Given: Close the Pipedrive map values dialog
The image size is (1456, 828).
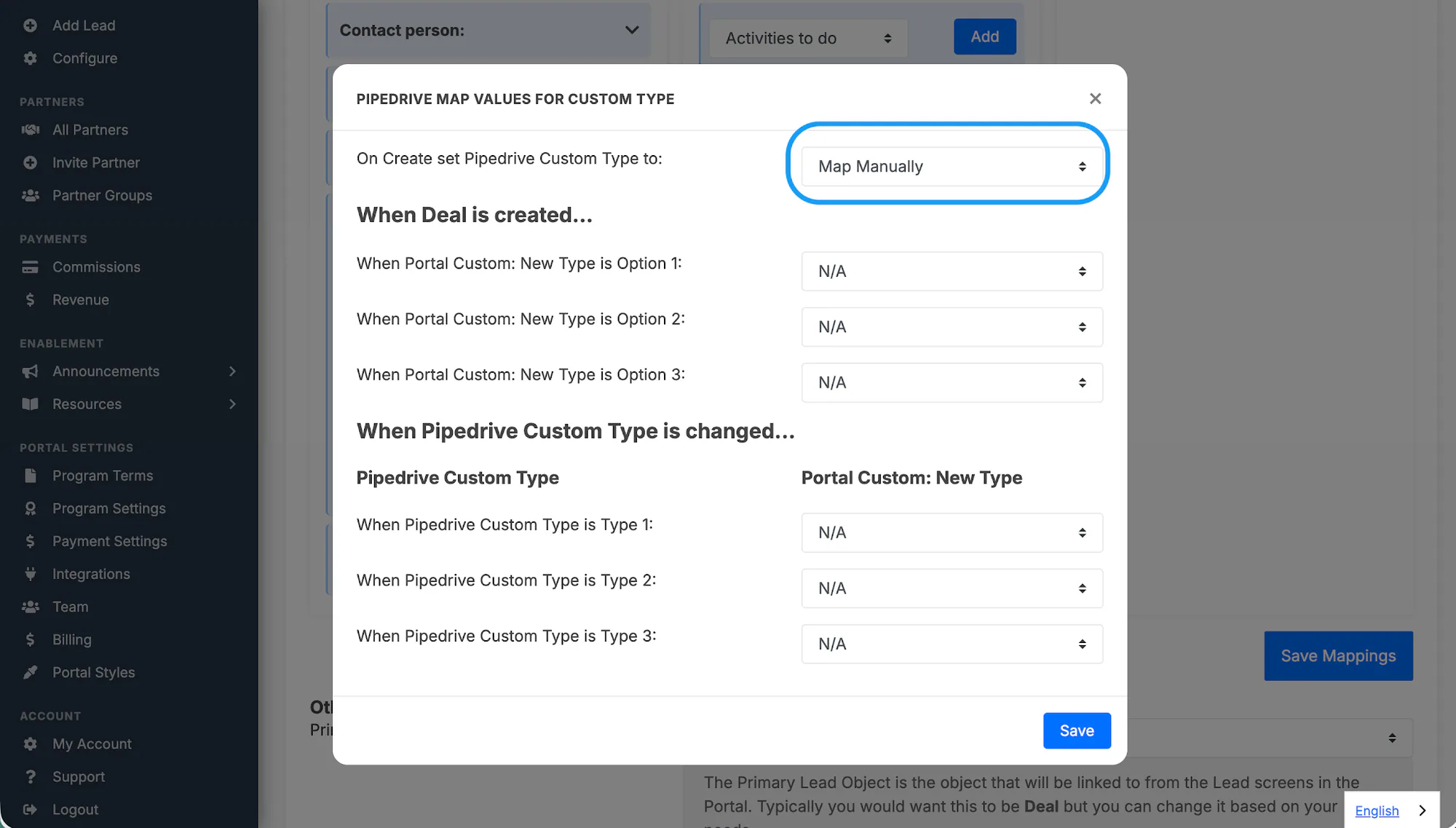Looking at the screenshot, I should click(x=1095, y=98).
